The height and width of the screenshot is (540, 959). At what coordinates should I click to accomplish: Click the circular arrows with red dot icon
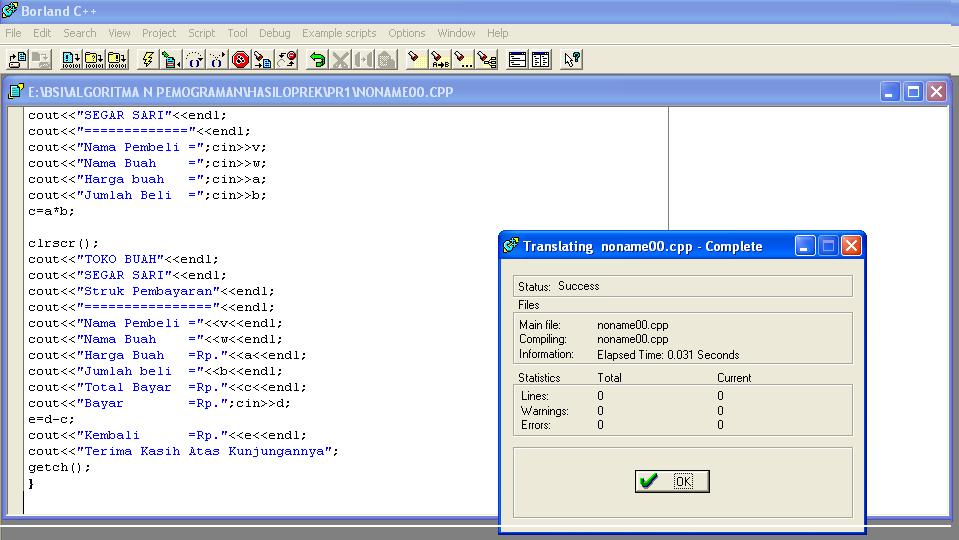click(x=287, y=59)
